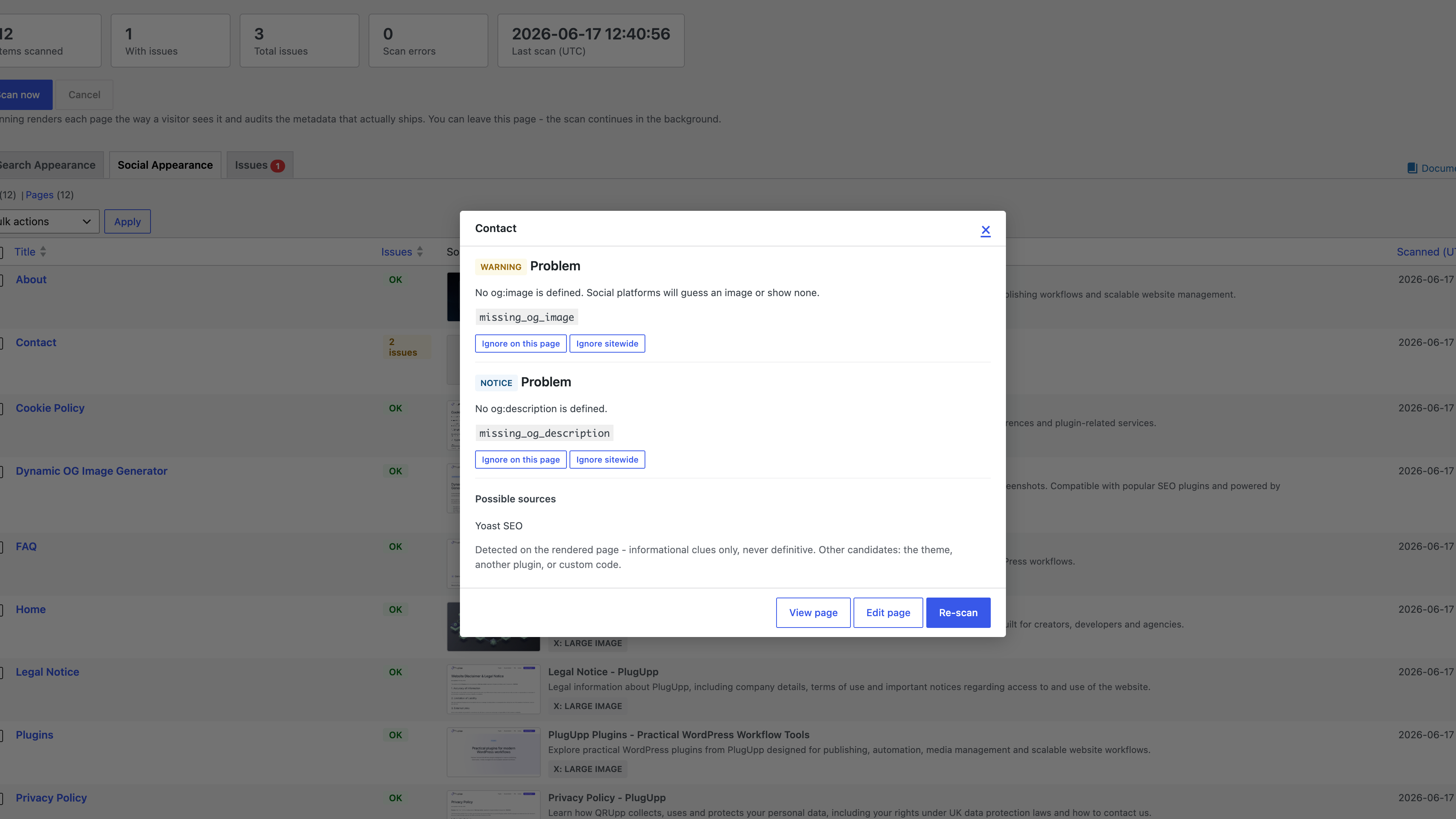Open the Contact page link
The width and height of the screenshot is (1456, 819).
pos(36,342)
